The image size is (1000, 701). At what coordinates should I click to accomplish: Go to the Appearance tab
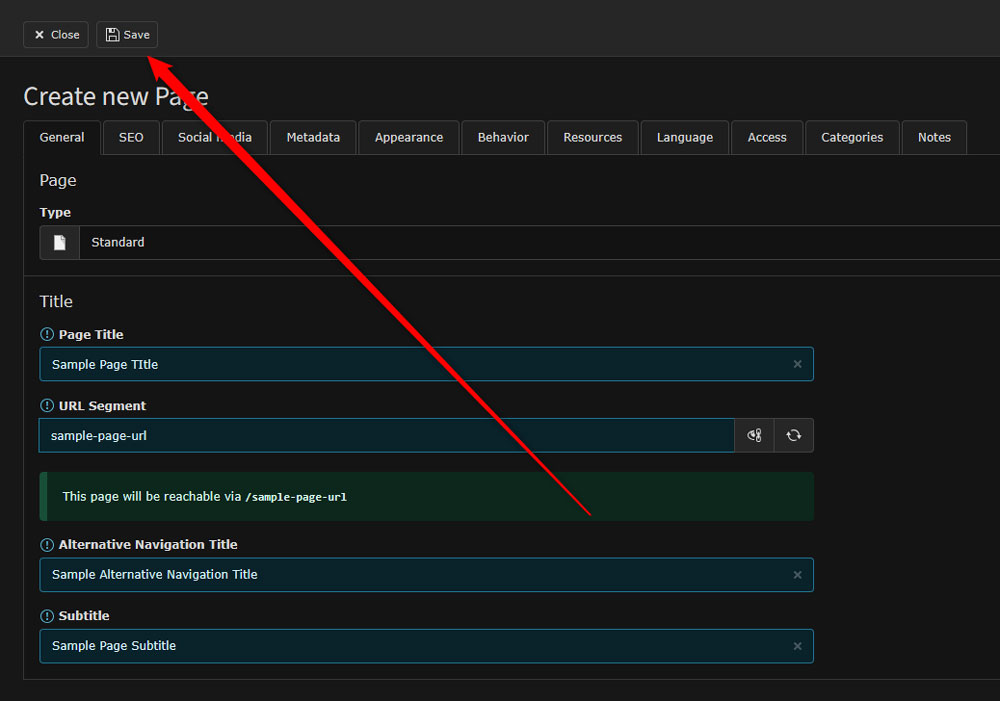(409, 138)
